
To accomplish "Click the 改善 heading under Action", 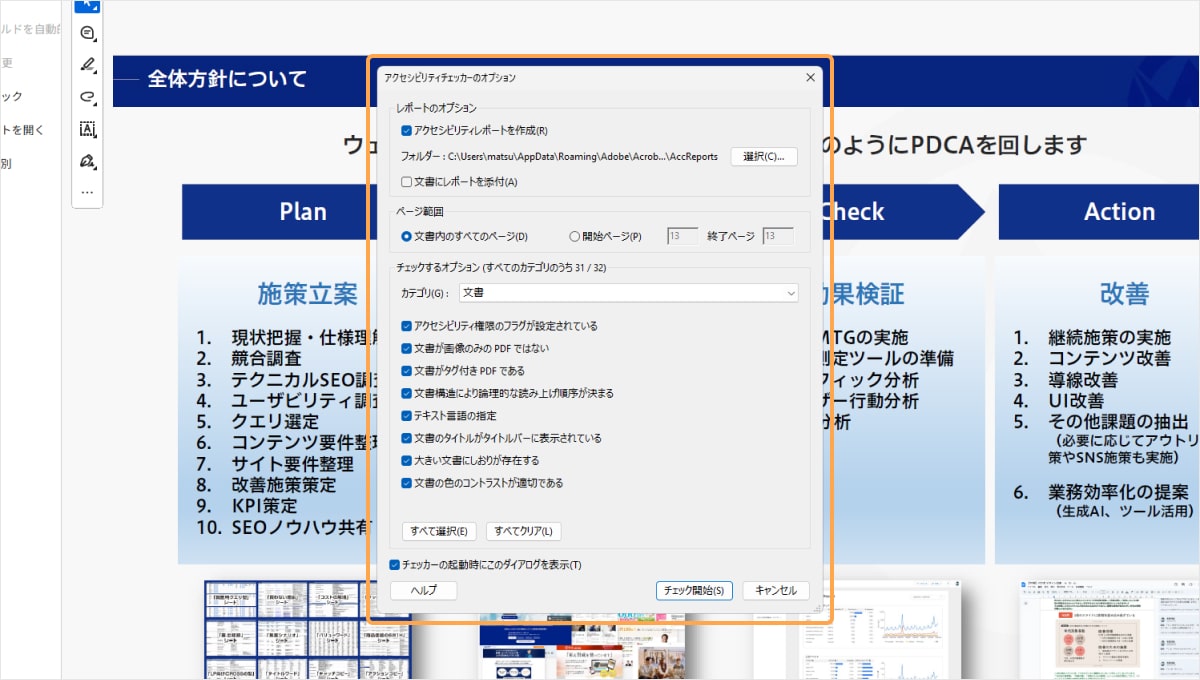I will click(1124, 294).
